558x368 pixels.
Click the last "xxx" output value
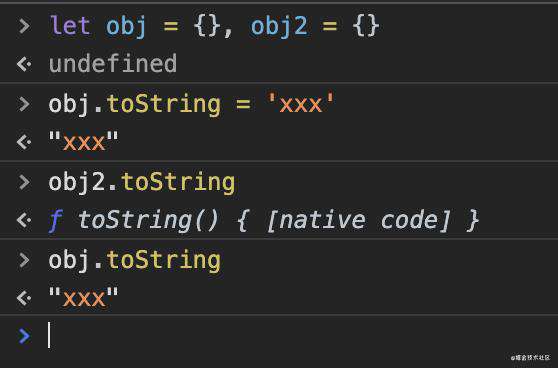(x=83, y=298)
